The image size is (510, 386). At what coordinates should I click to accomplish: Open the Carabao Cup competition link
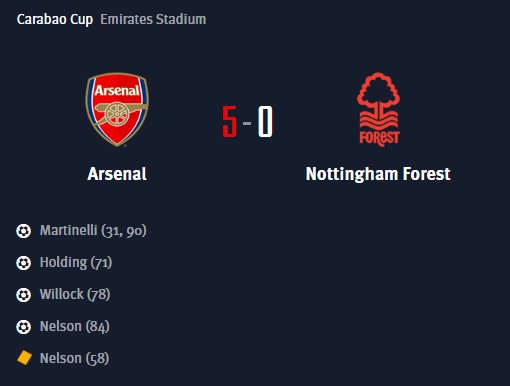[55, 19]
